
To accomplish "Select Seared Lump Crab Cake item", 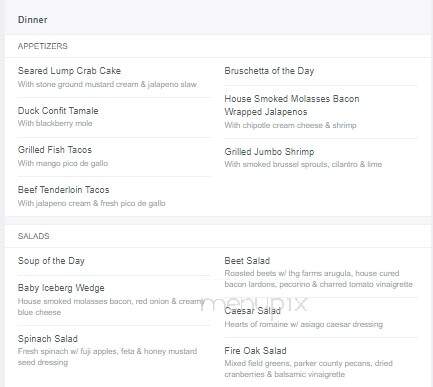I will pos(69,71).
